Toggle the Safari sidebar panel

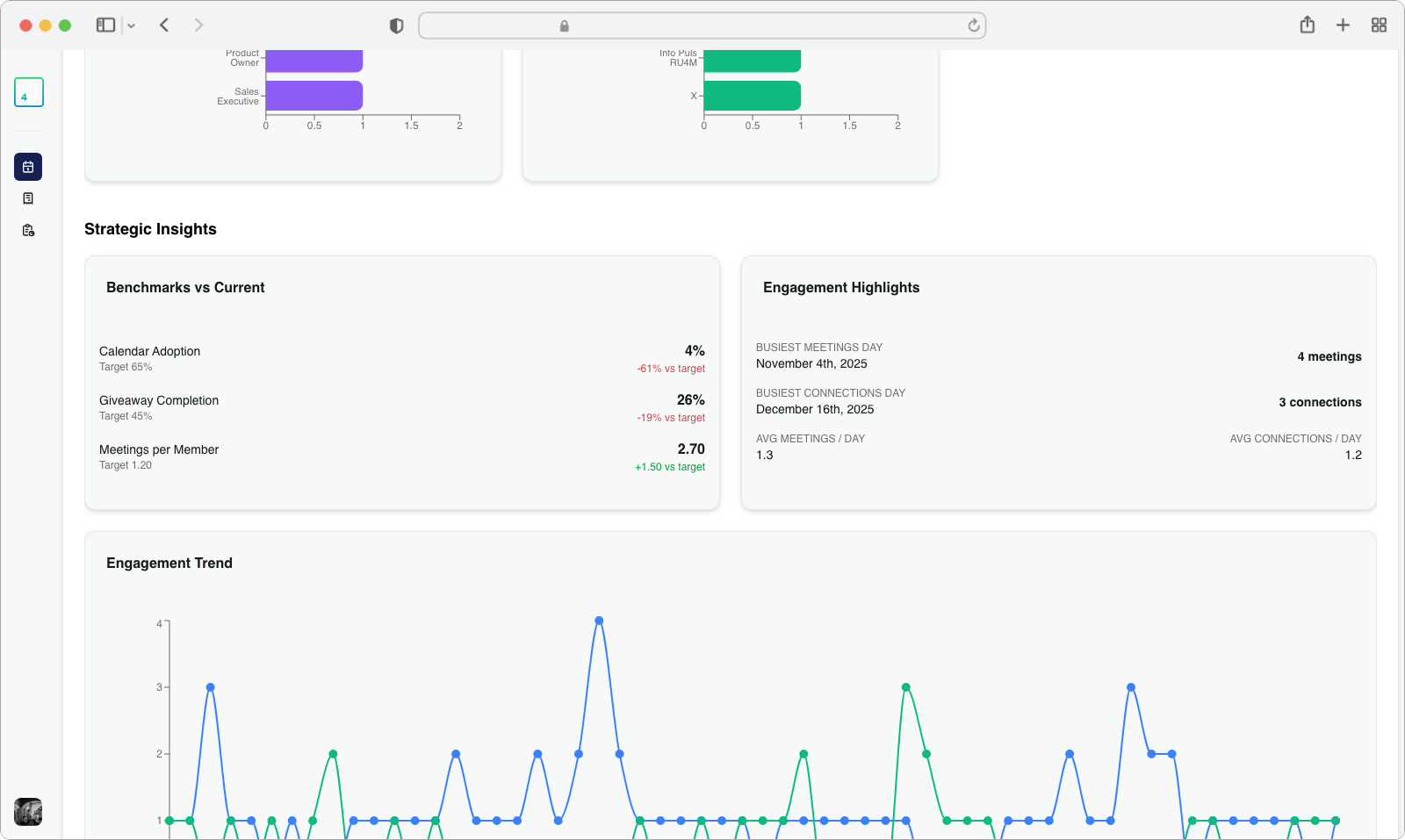pyautogui.click(x=105, y=25)
